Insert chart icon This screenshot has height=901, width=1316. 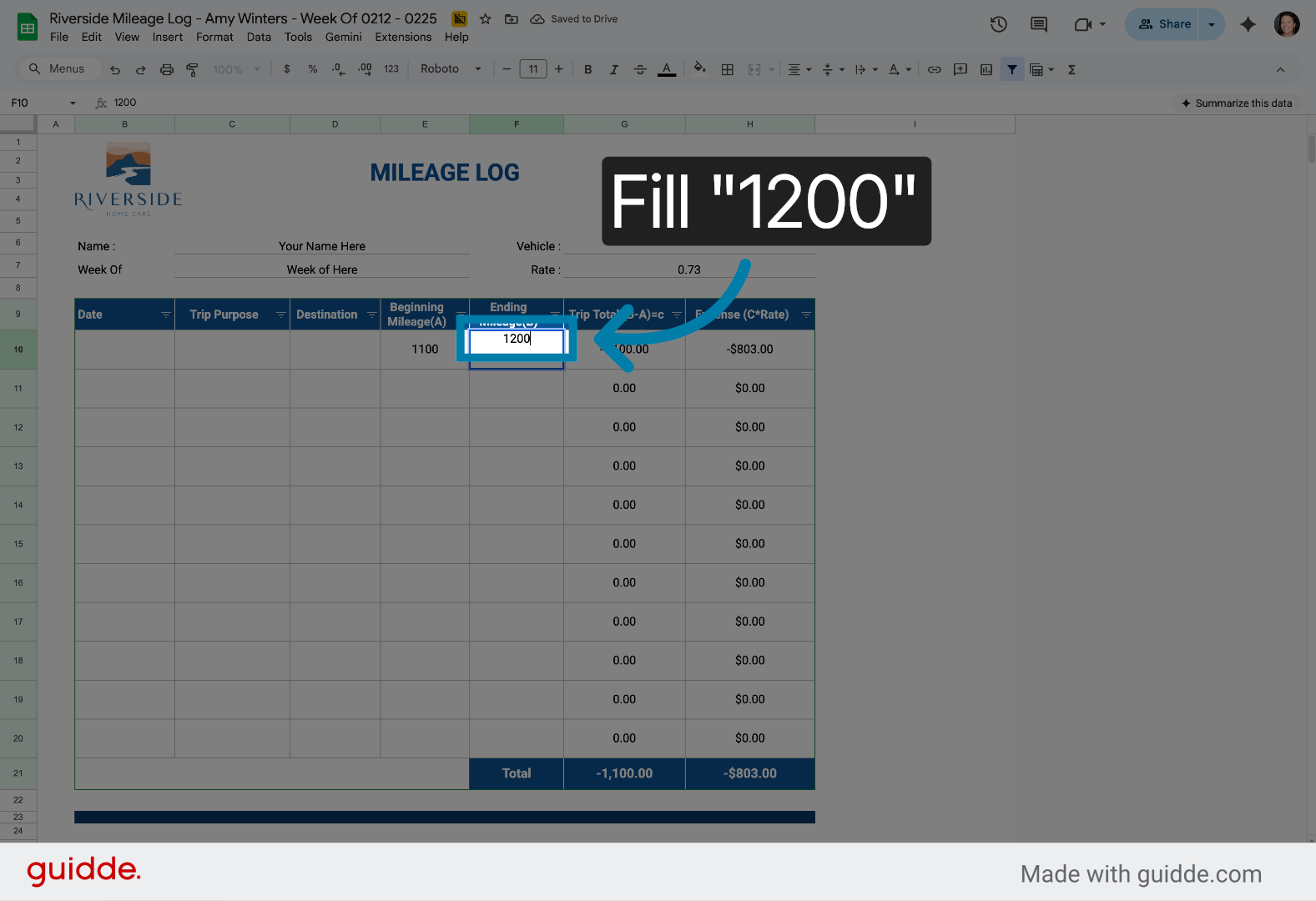click(986, 70)
